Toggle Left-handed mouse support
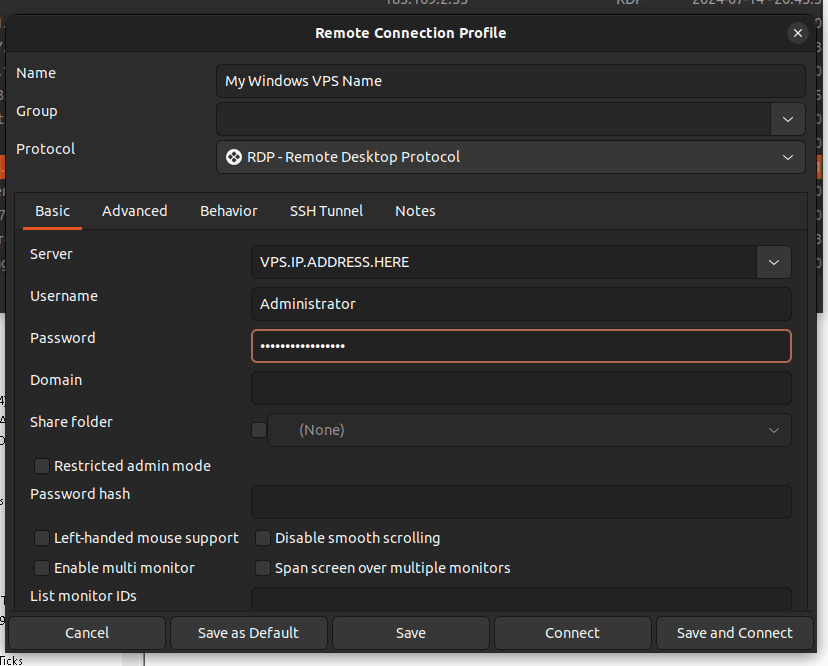 click(x=41, y=538)
